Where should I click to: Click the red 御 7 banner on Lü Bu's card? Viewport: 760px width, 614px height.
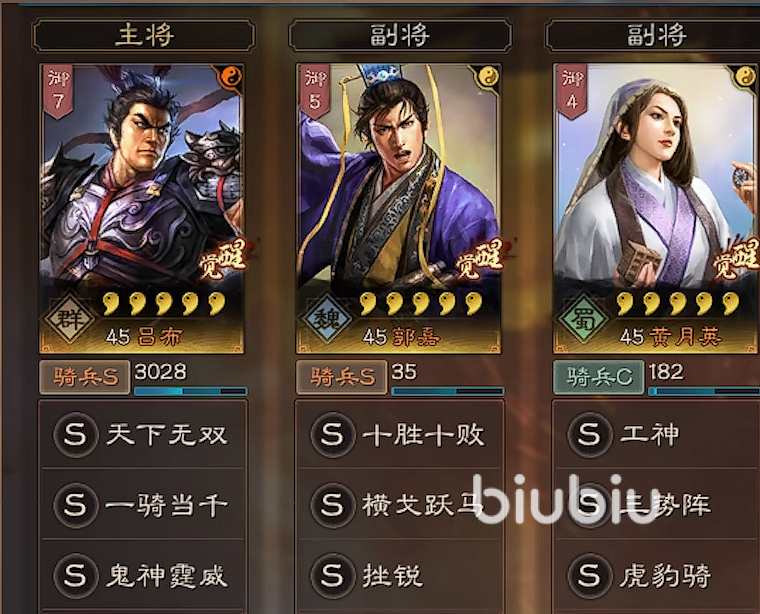(x=59, y=92)
